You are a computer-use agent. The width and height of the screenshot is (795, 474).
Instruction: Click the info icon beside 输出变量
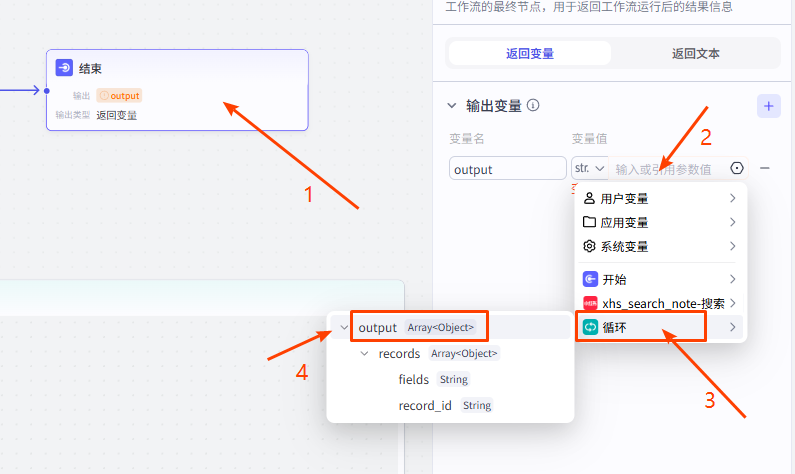click(x=534, y=105)
